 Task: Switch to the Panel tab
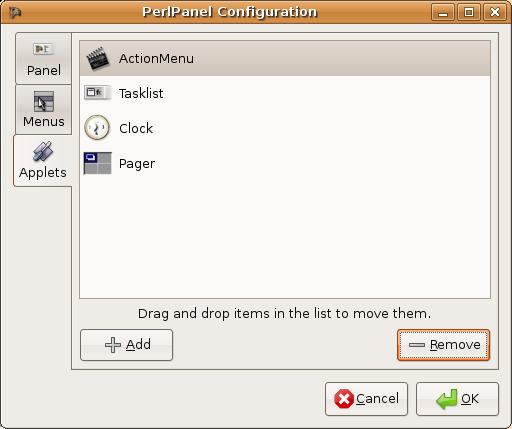coord(44,59)
